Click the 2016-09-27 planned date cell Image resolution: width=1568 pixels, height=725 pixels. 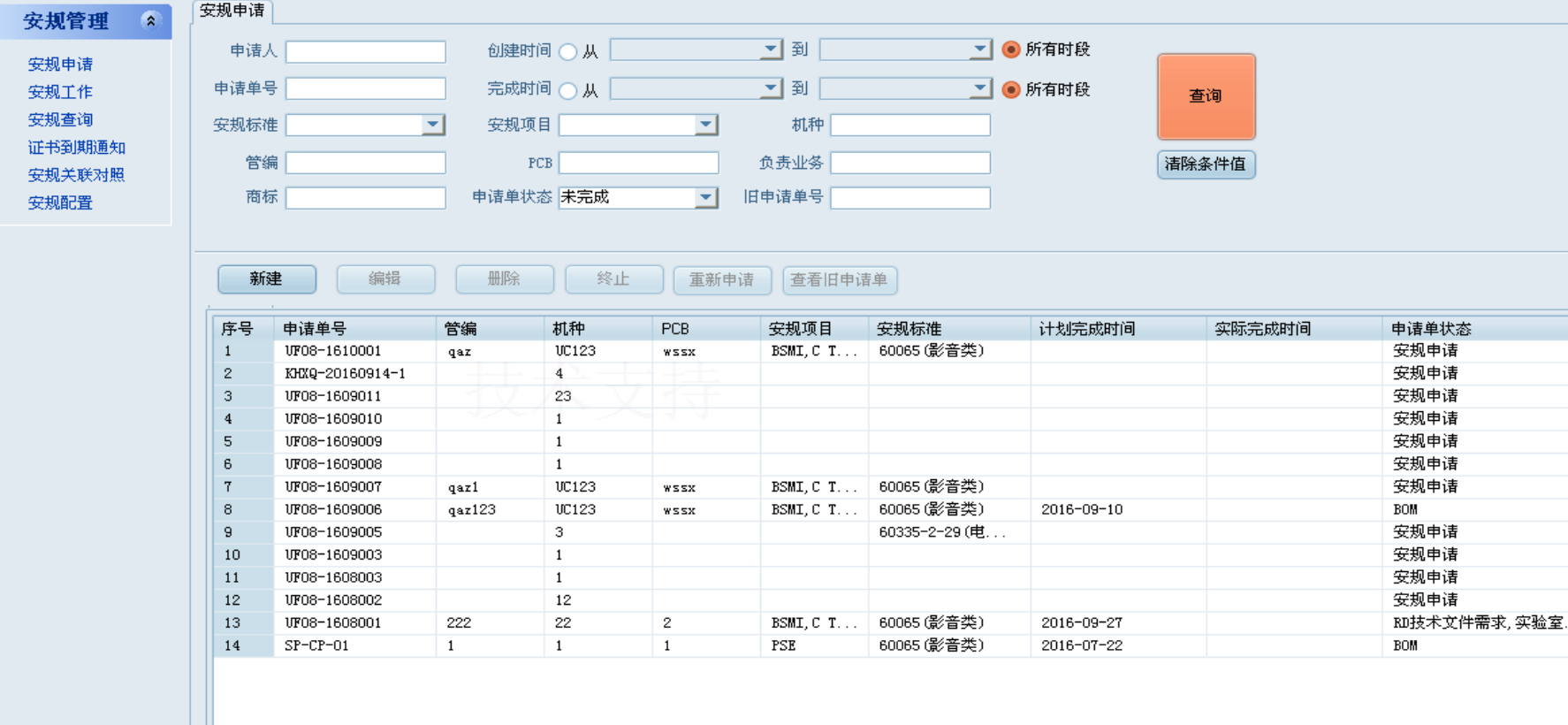coord(1119,623)
